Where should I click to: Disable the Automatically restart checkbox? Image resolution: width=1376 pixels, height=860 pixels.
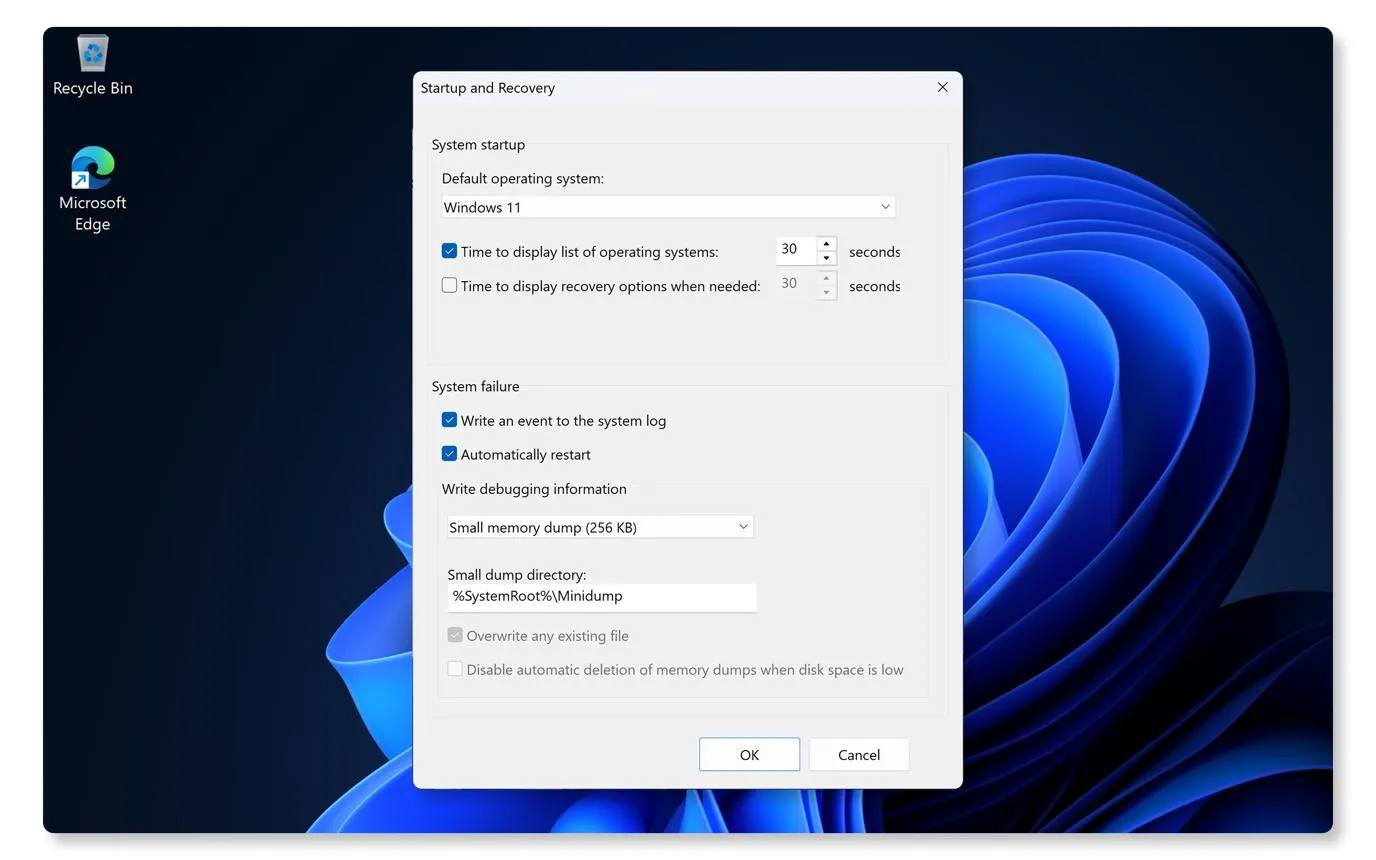[x=449, y=454]
